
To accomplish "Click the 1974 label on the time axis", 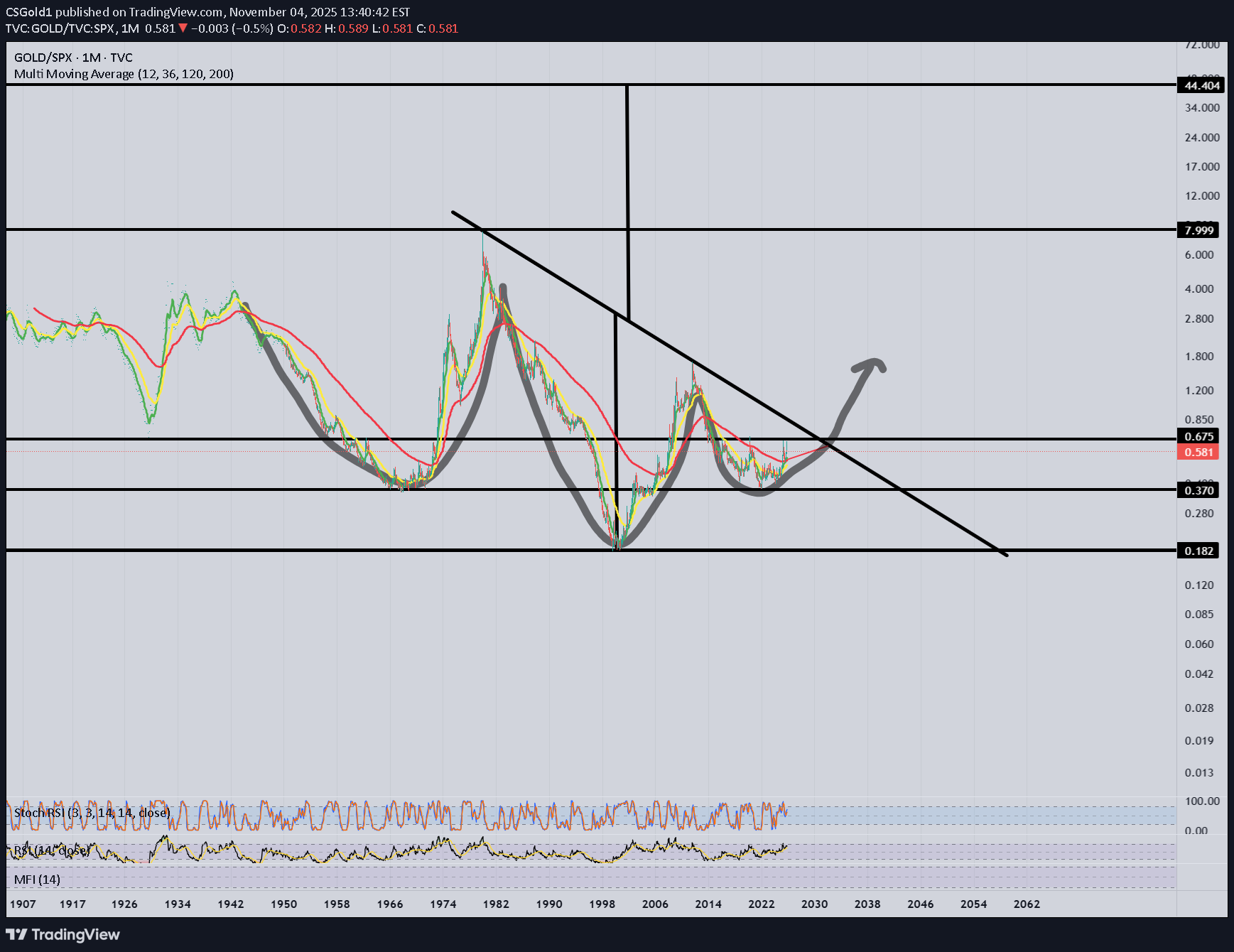I will click(443, 904).
